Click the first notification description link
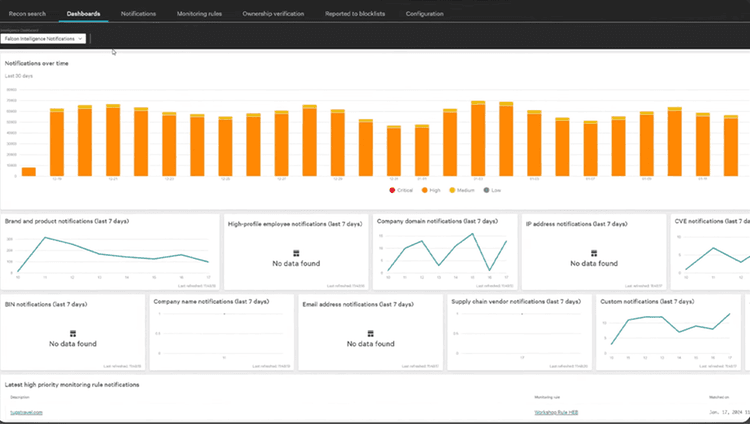The width and height of the screenshot is (750, 424). pos(25,411)
